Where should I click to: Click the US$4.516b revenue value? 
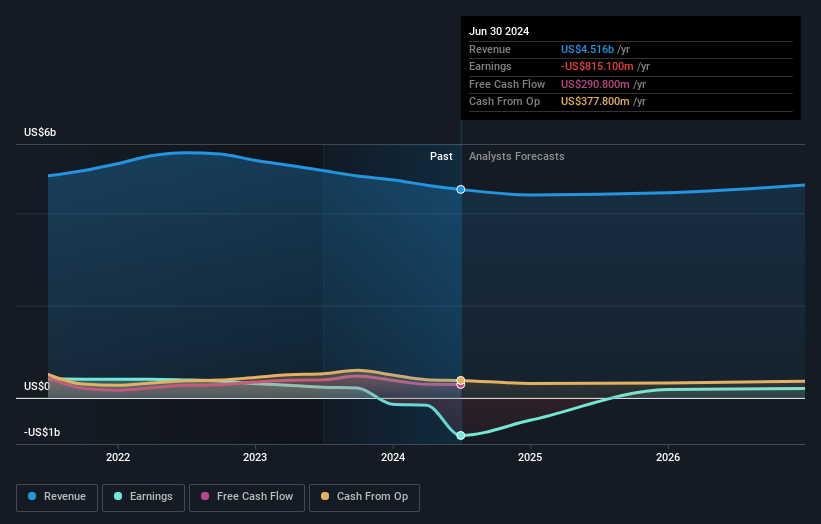coord(587,49)
